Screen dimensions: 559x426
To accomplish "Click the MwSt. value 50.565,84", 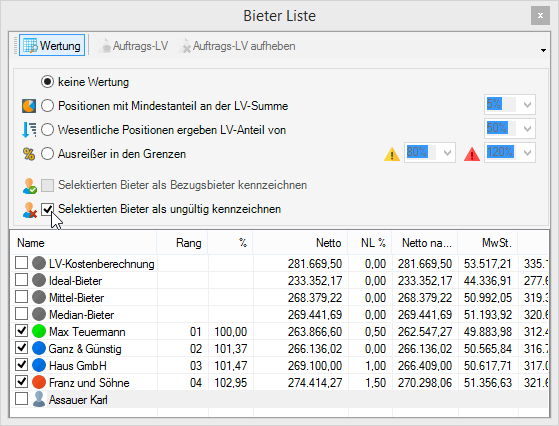I will [x=488, y=349].
